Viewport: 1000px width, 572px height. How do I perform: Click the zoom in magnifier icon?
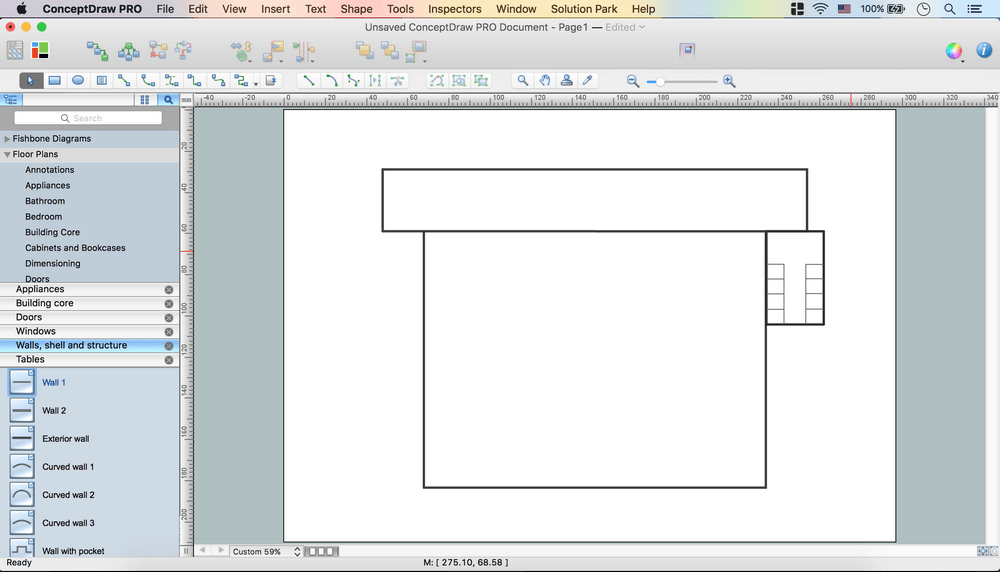[729, 81]
